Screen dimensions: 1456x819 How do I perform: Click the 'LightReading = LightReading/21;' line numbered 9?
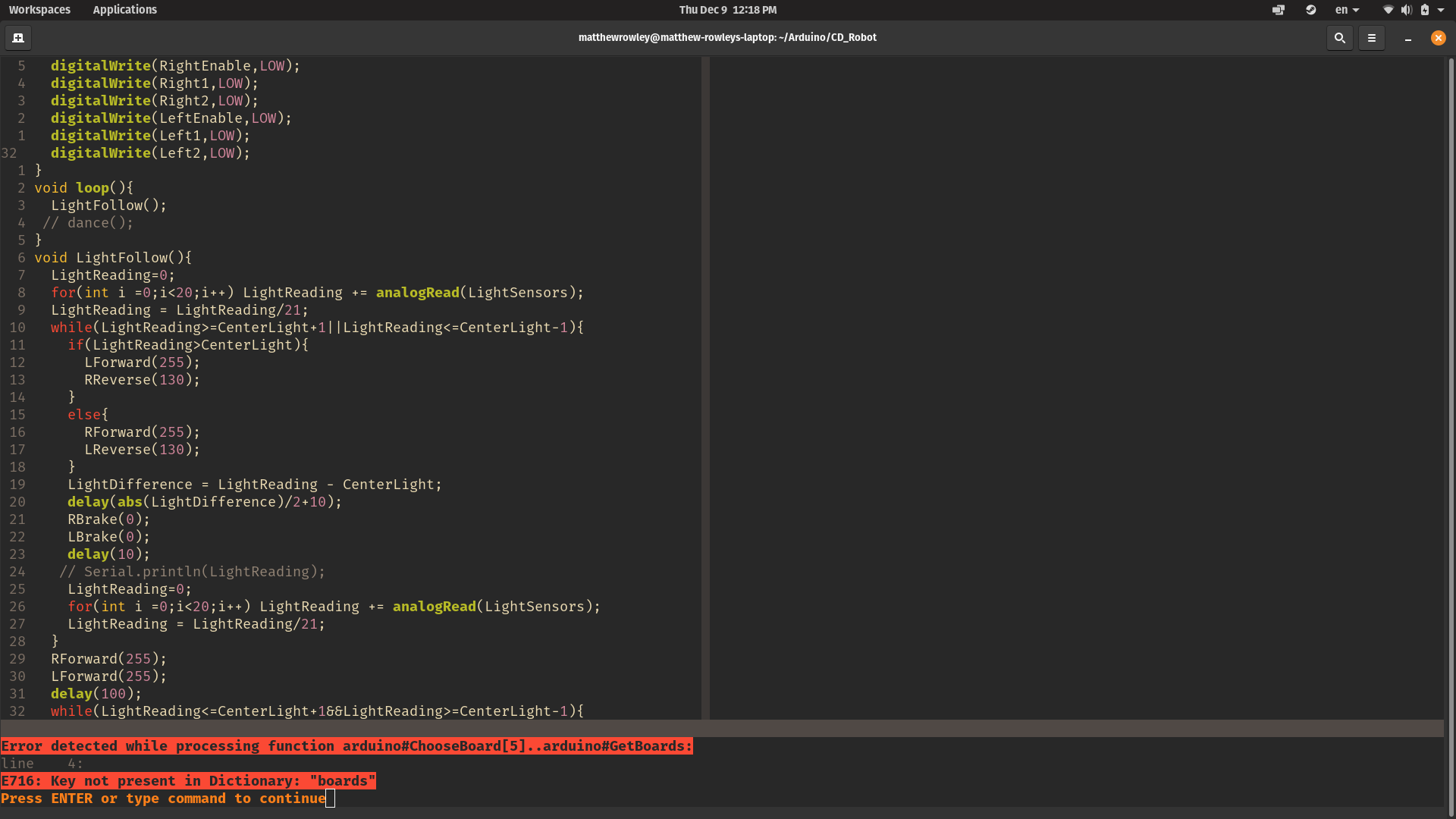pyautogui.click(x=180, y=310)
